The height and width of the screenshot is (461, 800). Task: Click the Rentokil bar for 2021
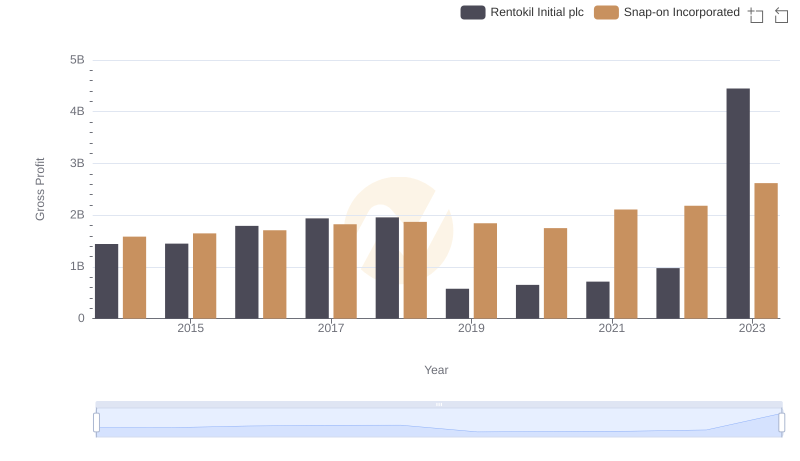[x=597, y=300]
